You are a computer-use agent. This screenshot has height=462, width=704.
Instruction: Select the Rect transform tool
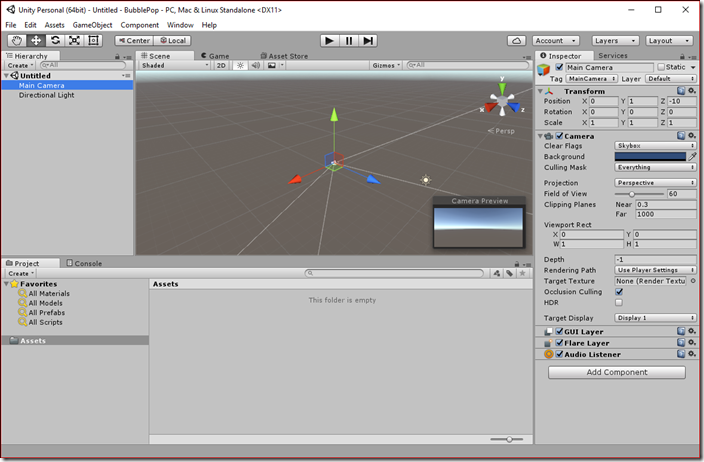coord(93,40)
